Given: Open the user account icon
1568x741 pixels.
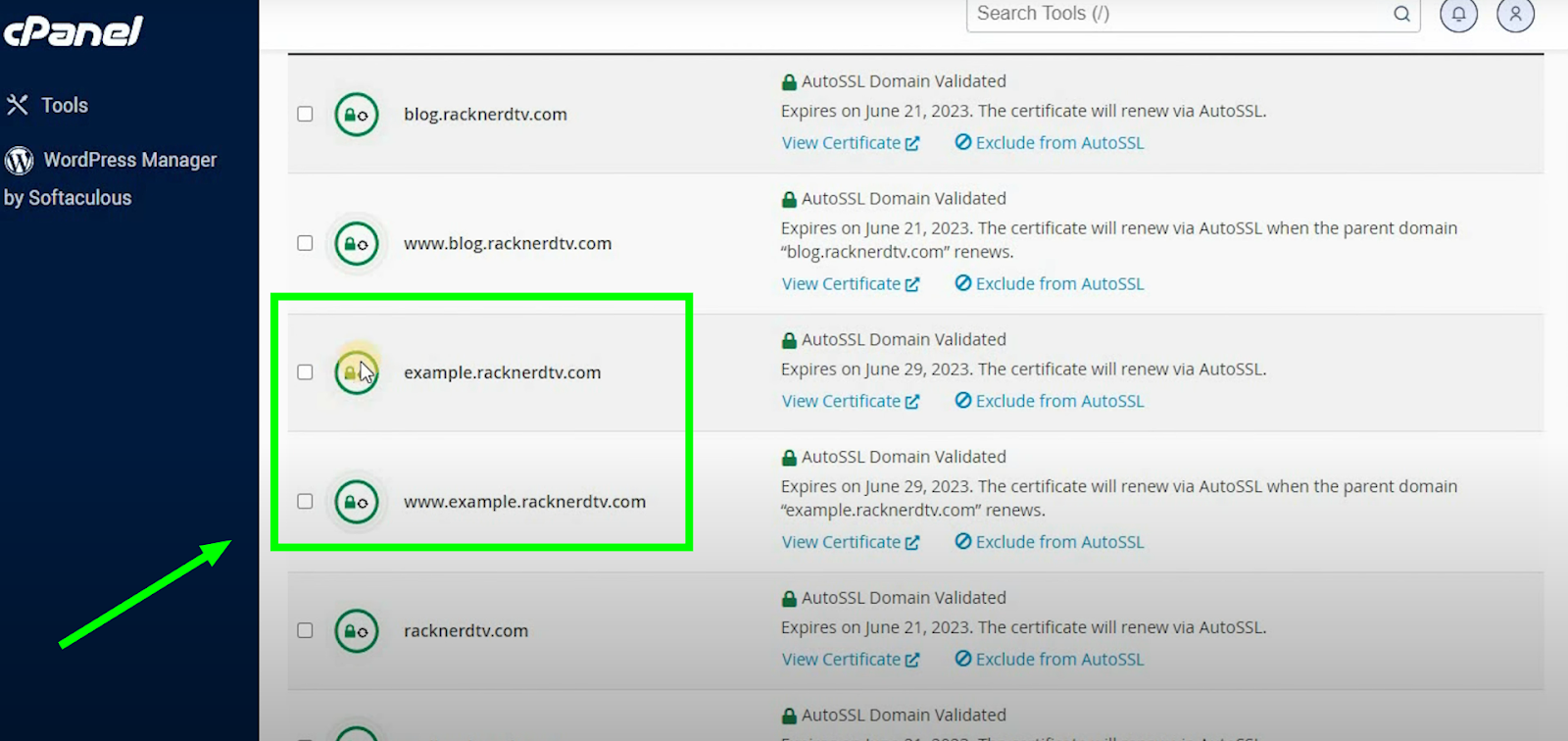Looking at the screenshot, I should 1515,14.
